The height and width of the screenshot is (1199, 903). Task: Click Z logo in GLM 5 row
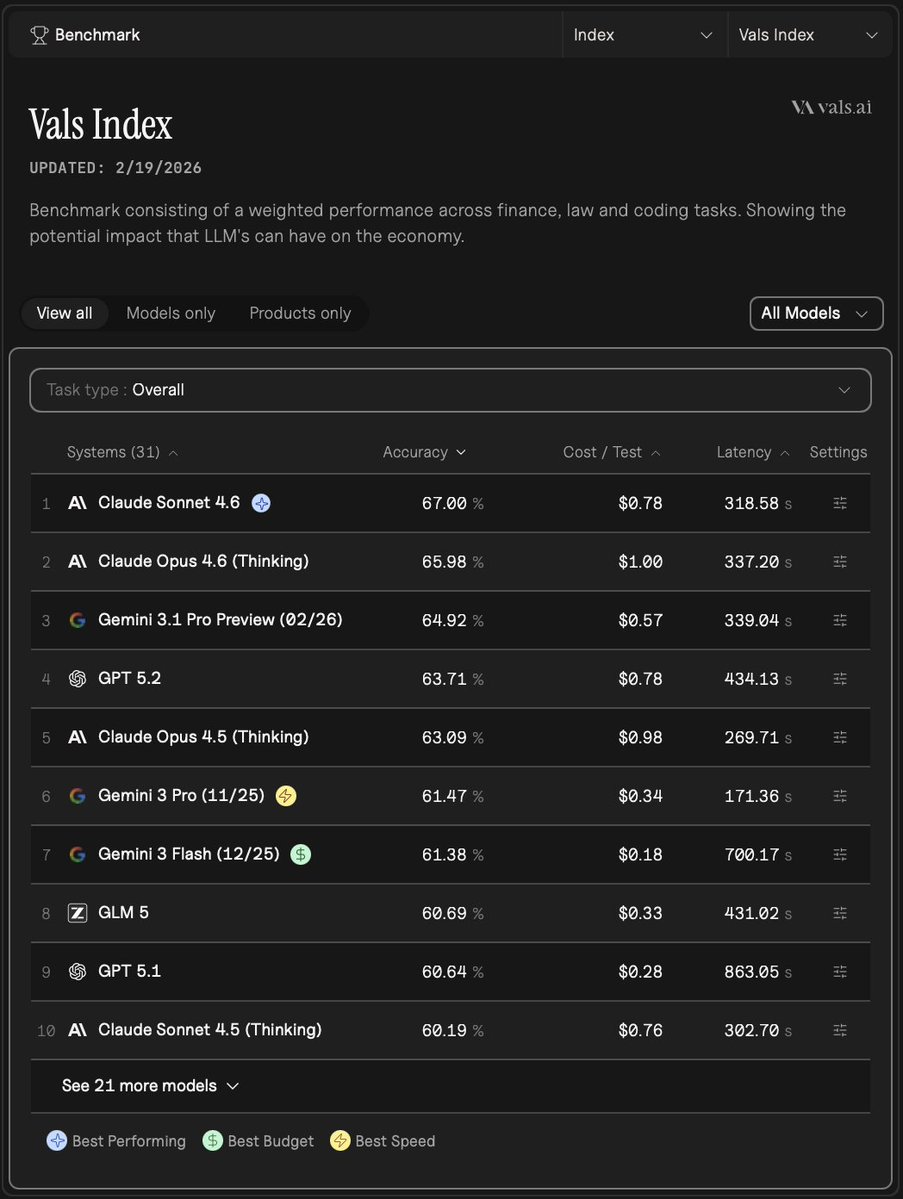tap(77, 913)
